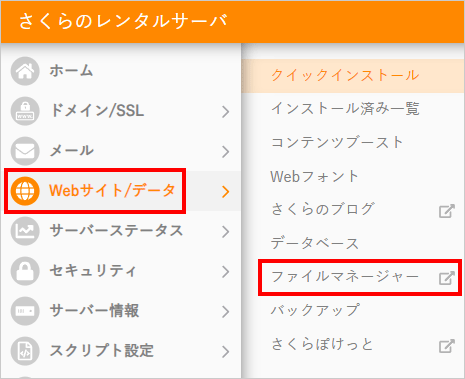Open コンテンツブースト submenu entry

click(337, 142)
